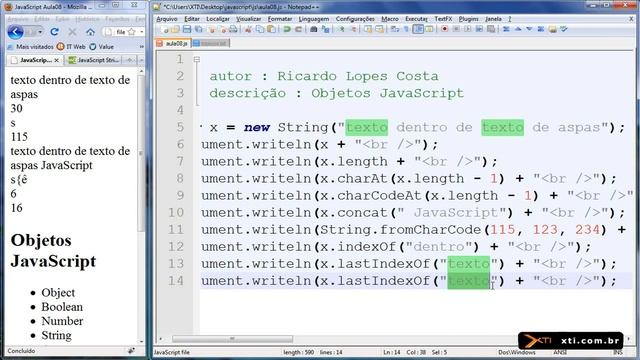Click Dos\Windows line ending in status bar
The width and height of the screenshot is (640, 360).
coord(517,352)
